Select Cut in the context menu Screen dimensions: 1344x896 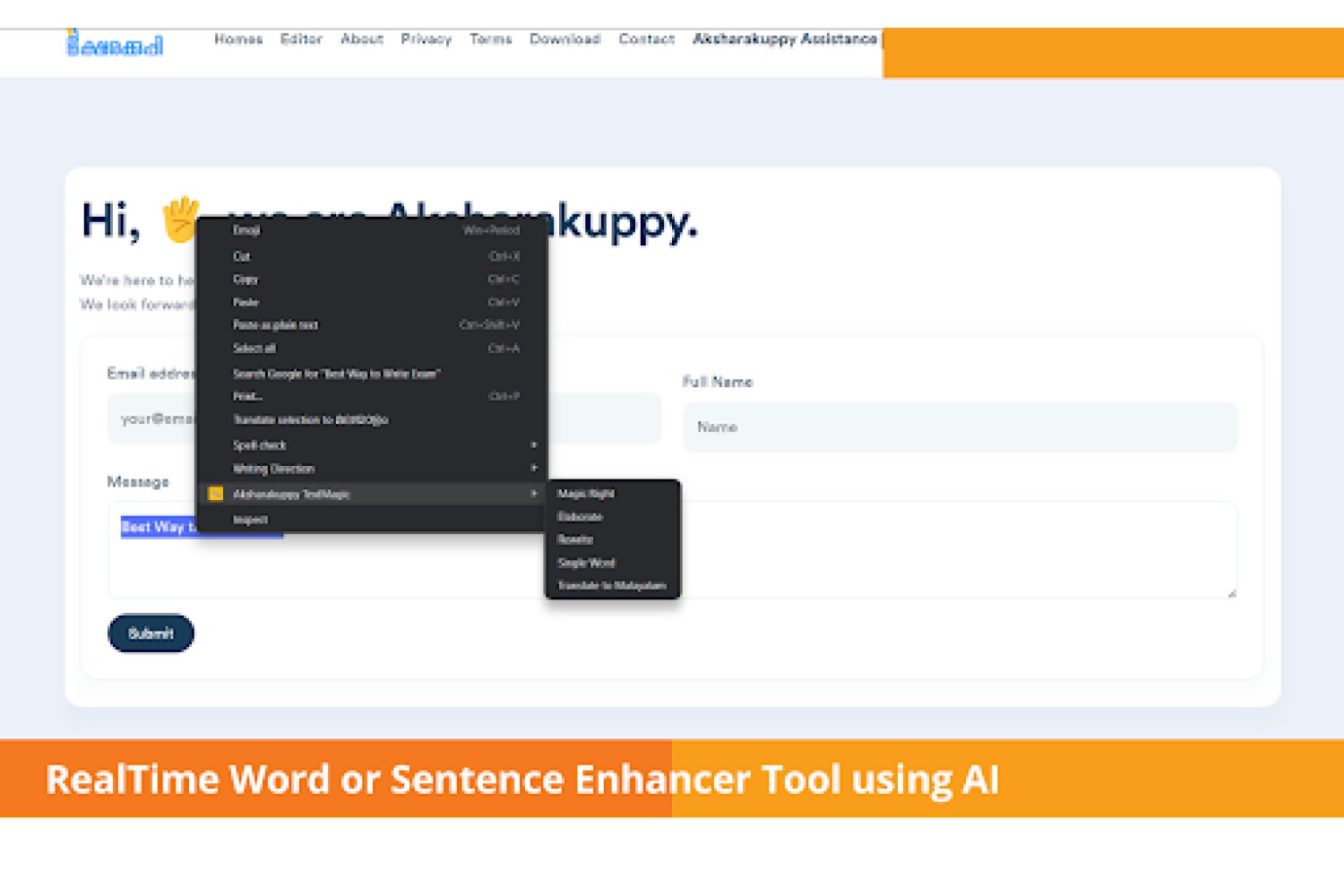[371, 256]
